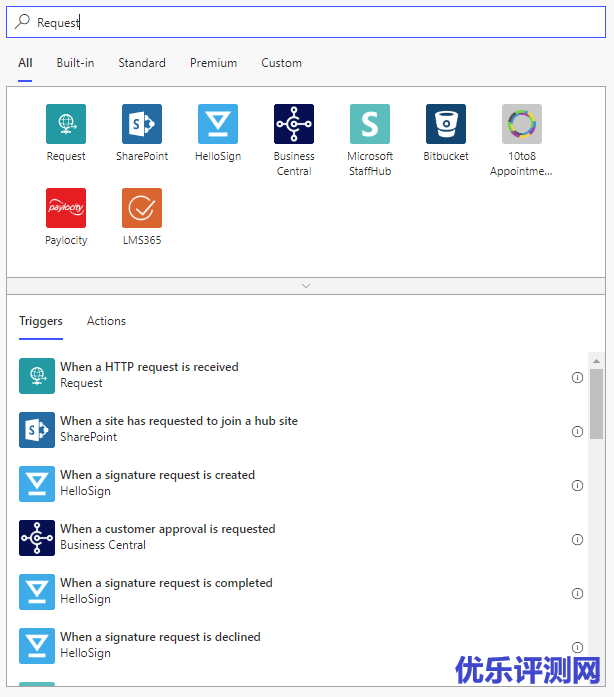Click HelloSign icon beside signature completed trigger

tap(37, 592)
